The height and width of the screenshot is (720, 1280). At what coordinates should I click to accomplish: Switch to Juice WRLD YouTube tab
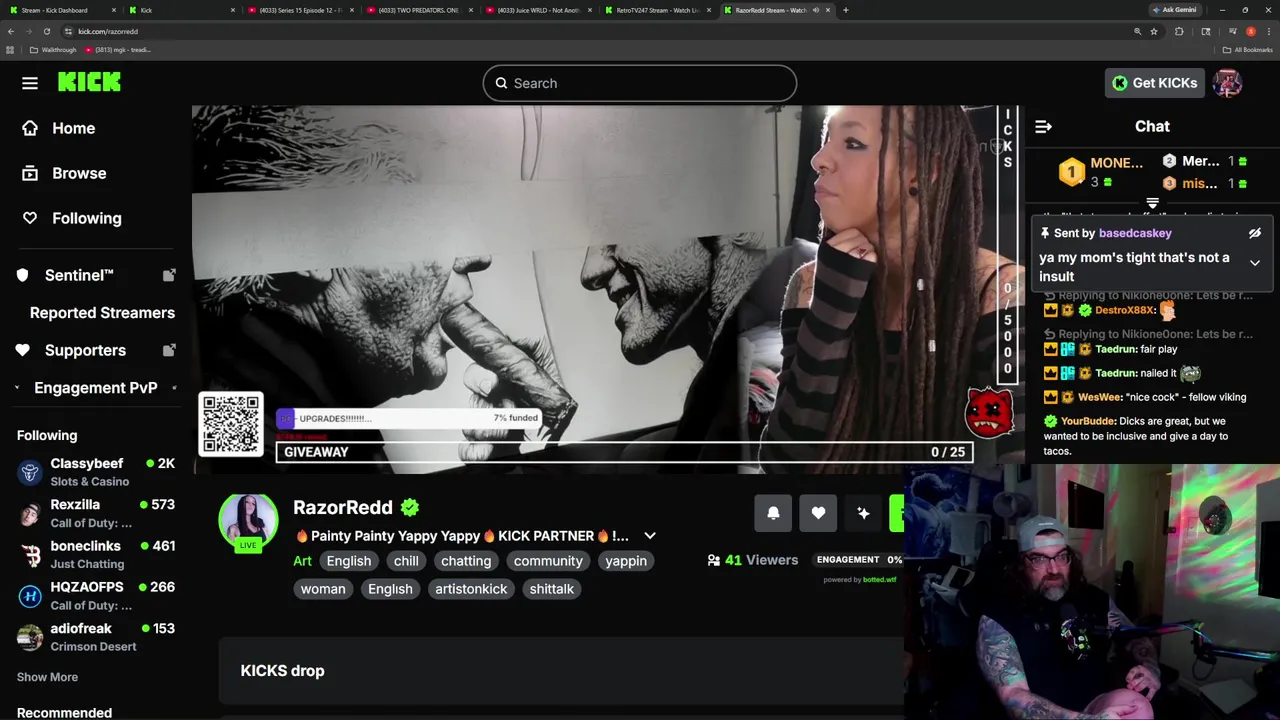tap(538, 10)
